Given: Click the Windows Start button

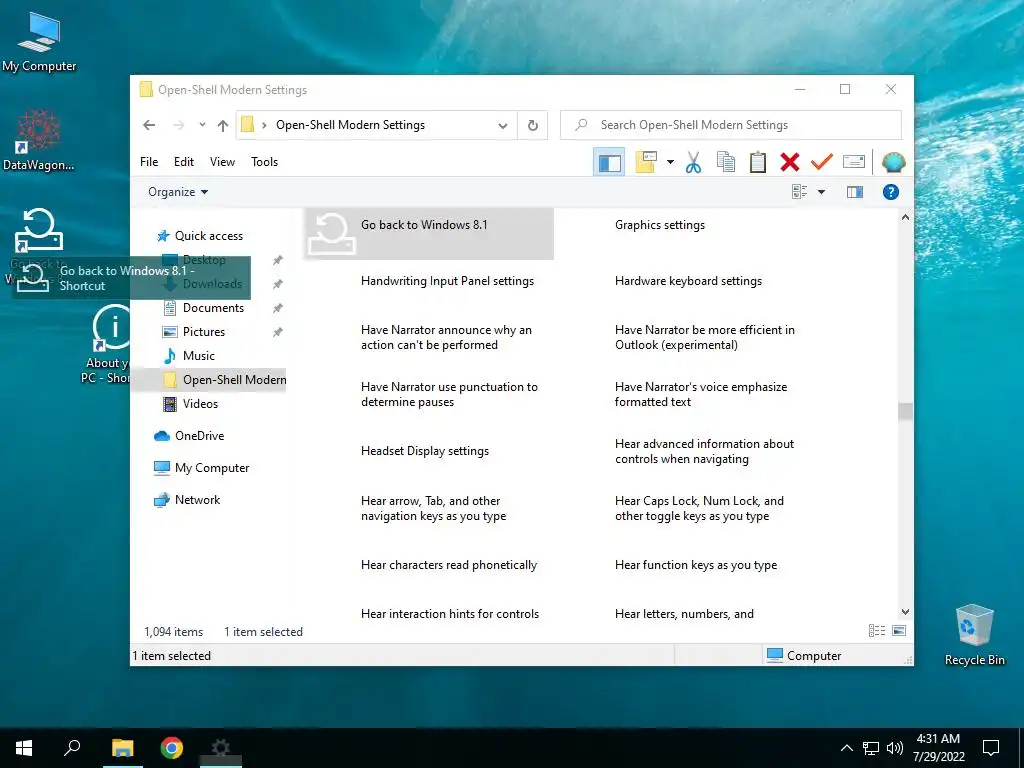Looking at the screenshot, I should (24, 748).
